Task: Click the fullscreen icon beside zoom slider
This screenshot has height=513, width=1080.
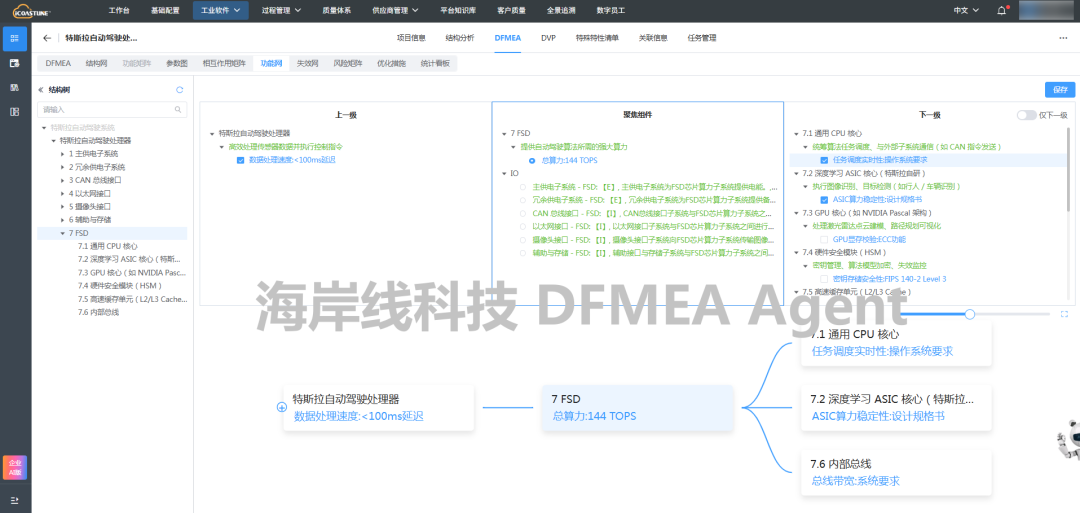Action: pos(1064,314)
